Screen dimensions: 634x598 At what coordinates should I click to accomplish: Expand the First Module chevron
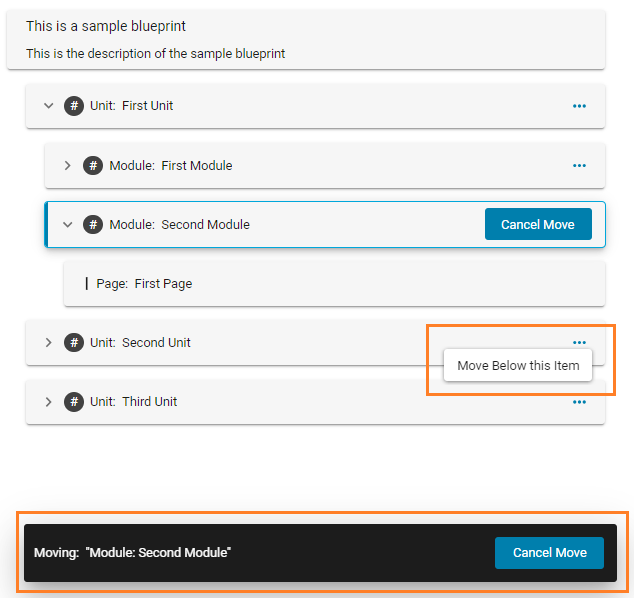tap(67, 166)
